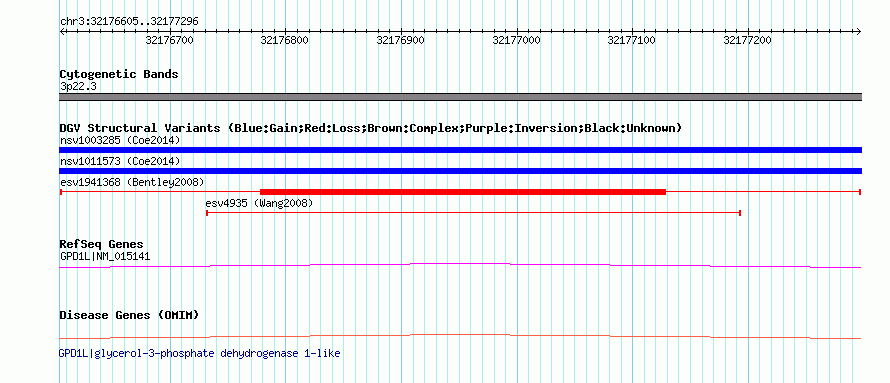
Task: Click the DGV Structural Variants track title
Action: coord(371,128)
